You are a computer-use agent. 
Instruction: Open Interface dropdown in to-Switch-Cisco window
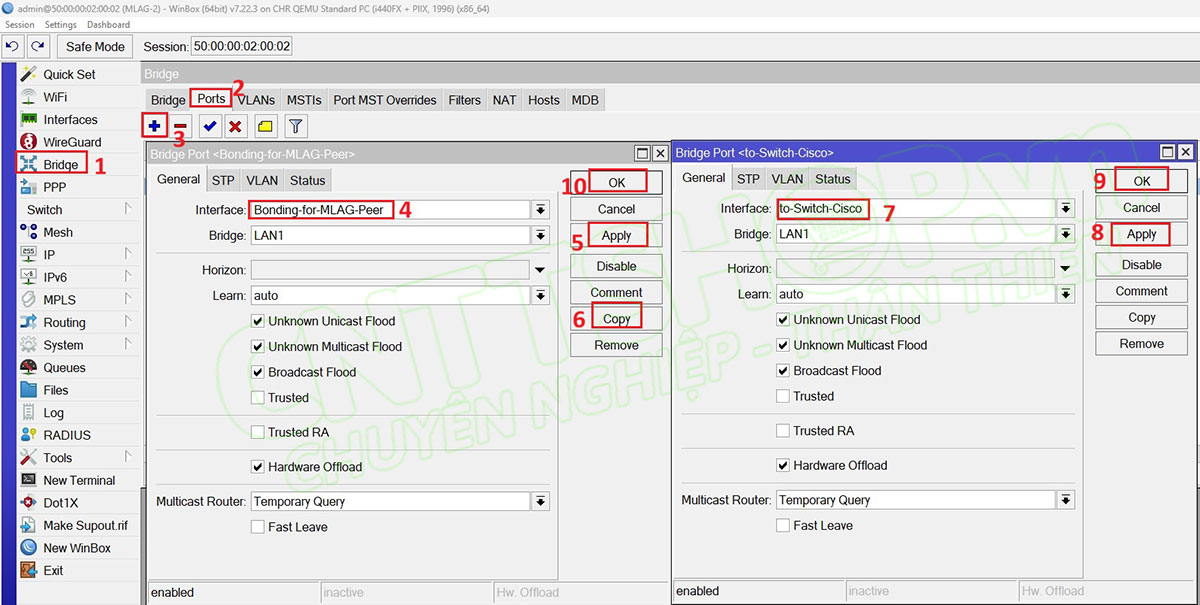tap(1066, 208)
